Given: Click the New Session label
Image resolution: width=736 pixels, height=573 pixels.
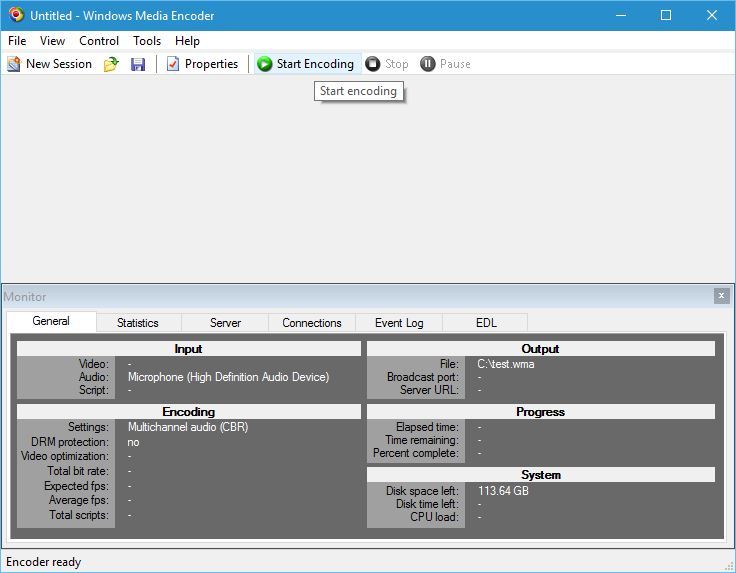Looking at the screenshot, I should click(x=59, y=64).
